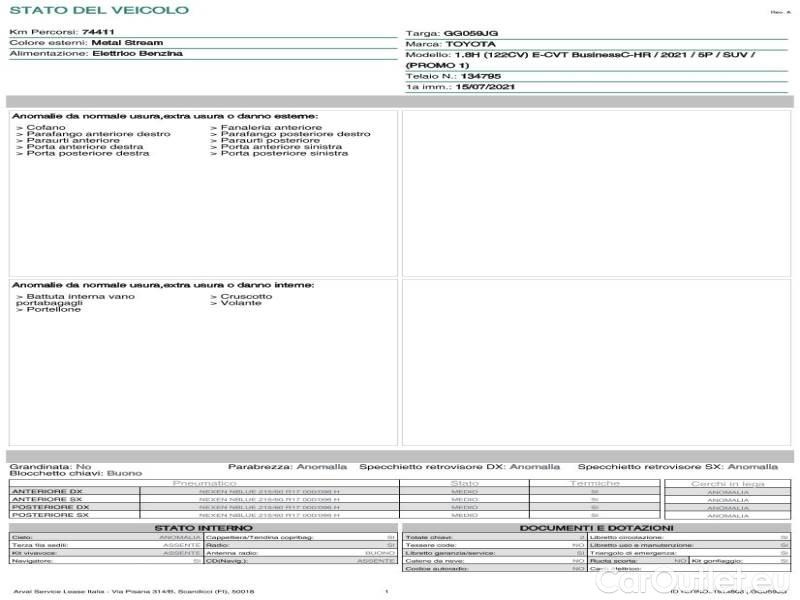Click the 'Modello: 1.8H (122CV)' line
This screenshot has width=800, height=600.
[x=580, y=55]
